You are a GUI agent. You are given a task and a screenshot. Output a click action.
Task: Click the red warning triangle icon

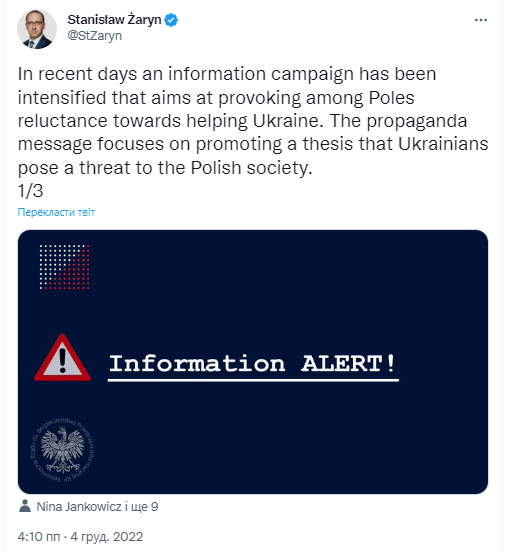point(62,358)
